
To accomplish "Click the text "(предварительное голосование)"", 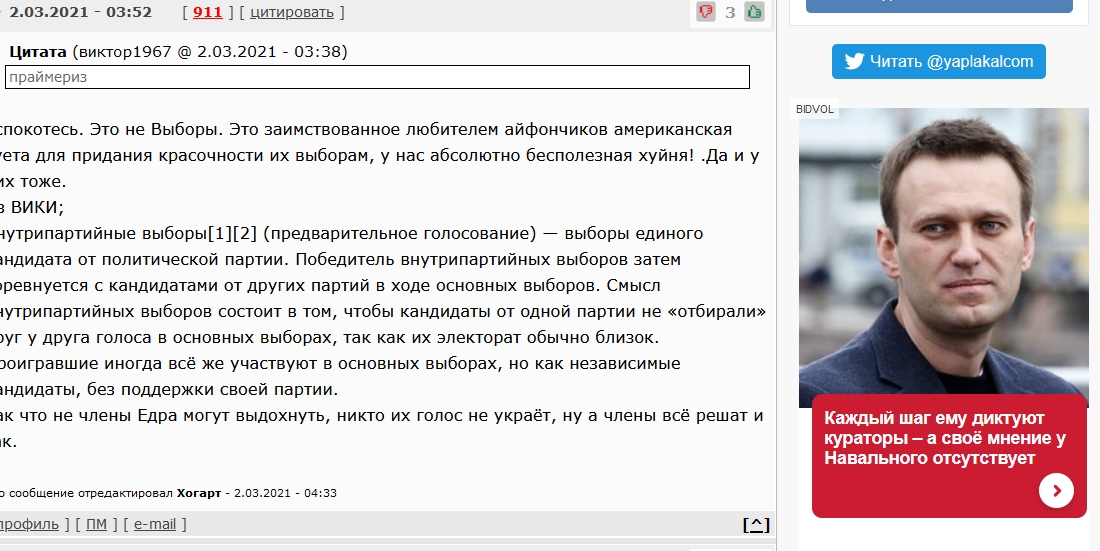I will [x=400, y=233].
